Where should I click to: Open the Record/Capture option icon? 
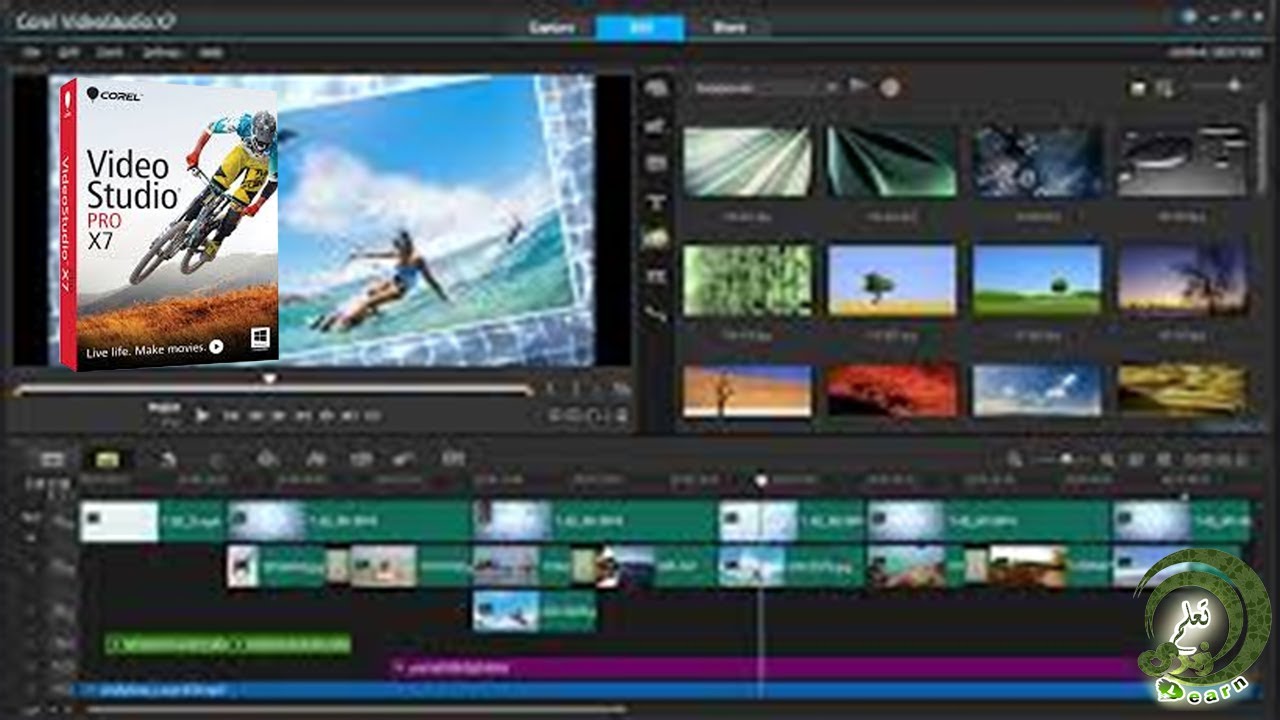tap(268, 459)
